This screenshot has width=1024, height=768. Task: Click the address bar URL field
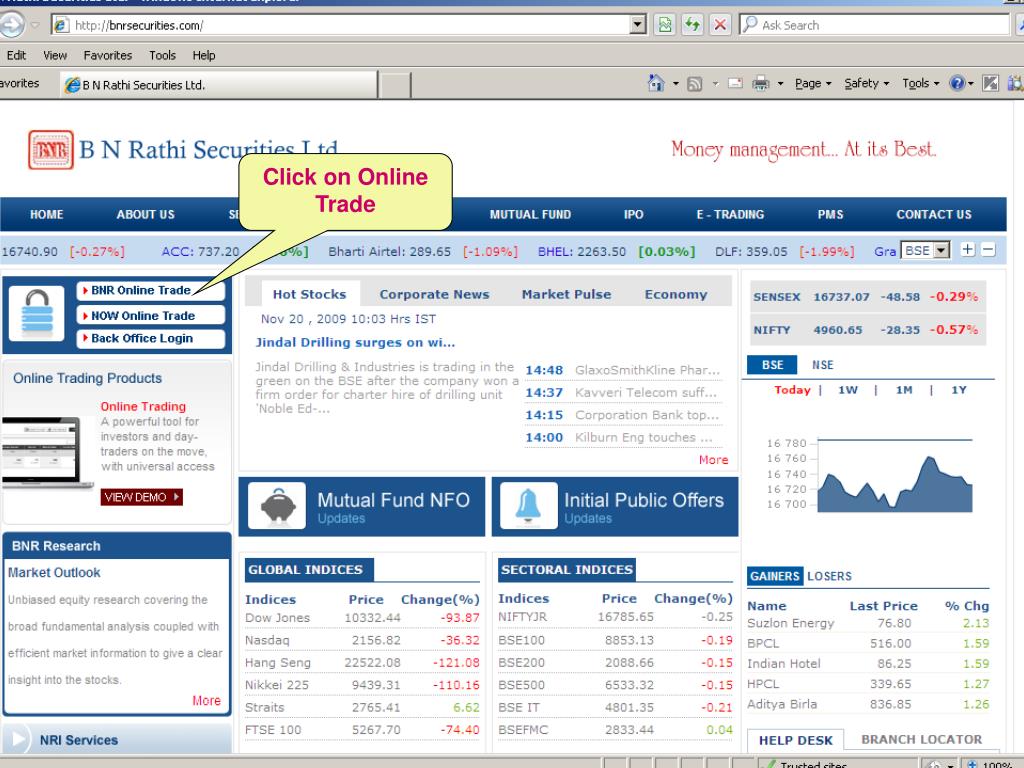(x=341, y=25)
